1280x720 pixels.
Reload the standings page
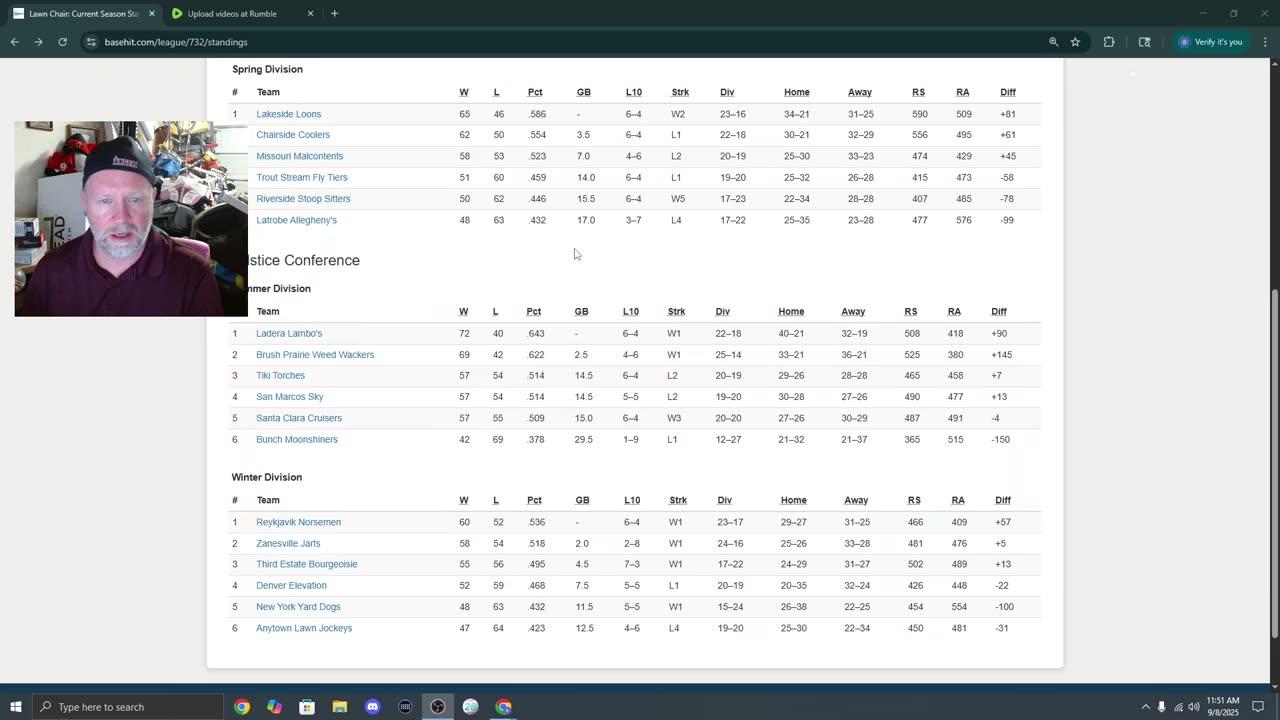pyautogui.click(x=62, y=42)
